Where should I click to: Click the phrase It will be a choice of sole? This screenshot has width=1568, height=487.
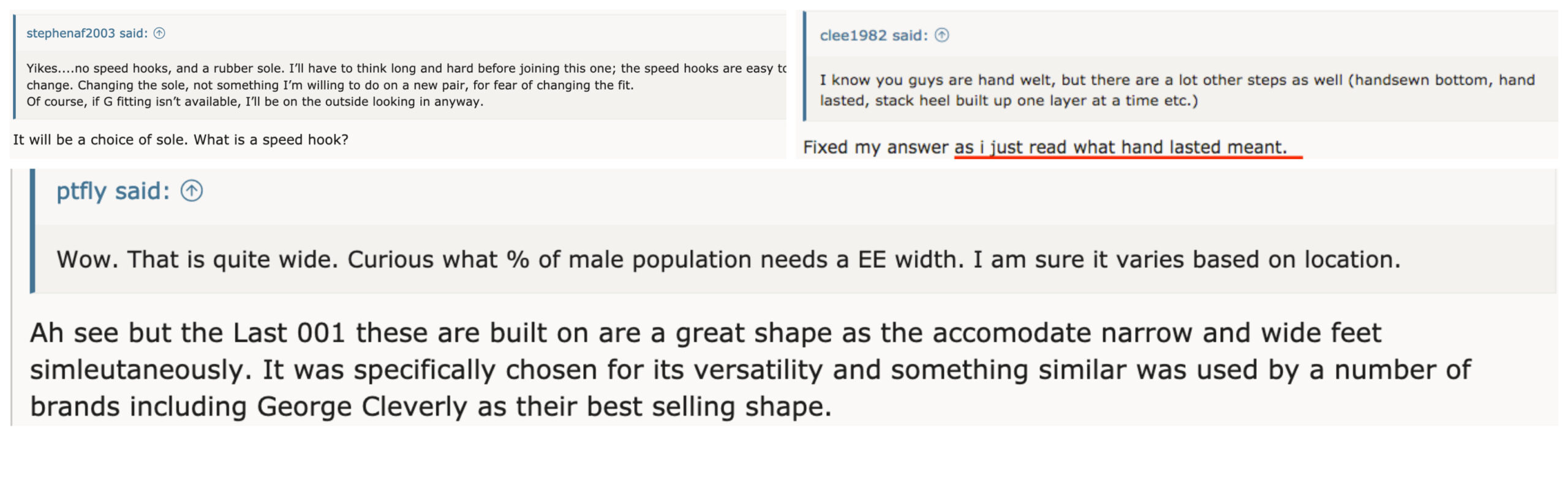click(100, 140)
